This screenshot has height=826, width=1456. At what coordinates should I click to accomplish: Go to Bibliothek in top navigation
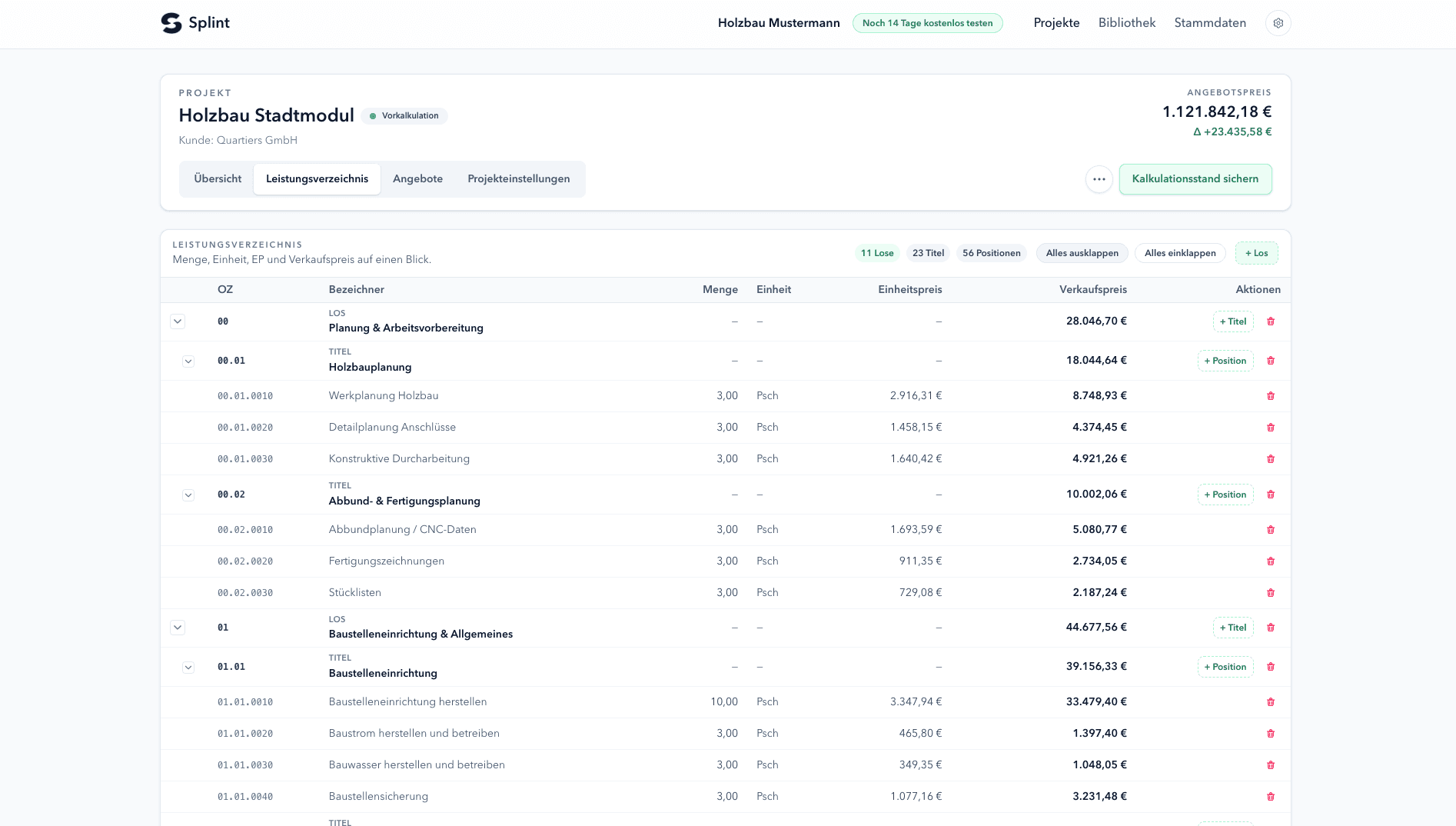tap(1126, 23)
